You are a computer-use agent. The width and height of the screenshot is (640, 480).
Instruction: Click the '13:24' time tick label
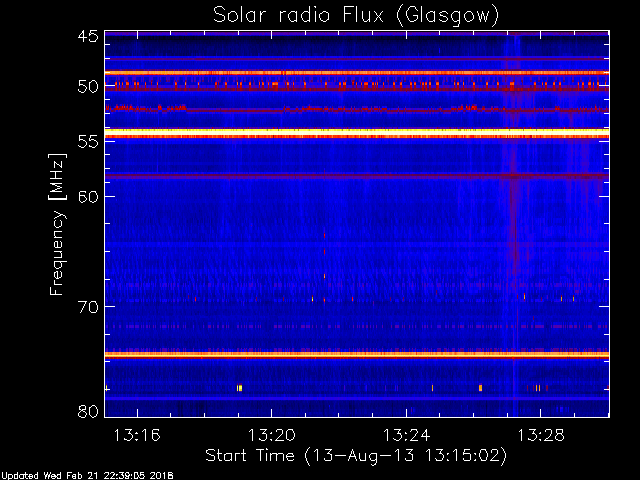pos(406,435)
